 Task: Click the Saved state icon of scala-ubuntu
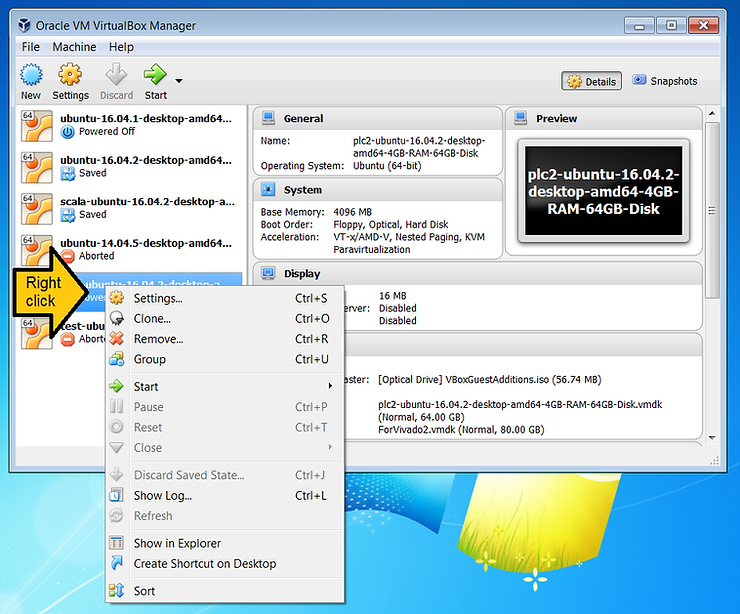click(x=67, y=215)
